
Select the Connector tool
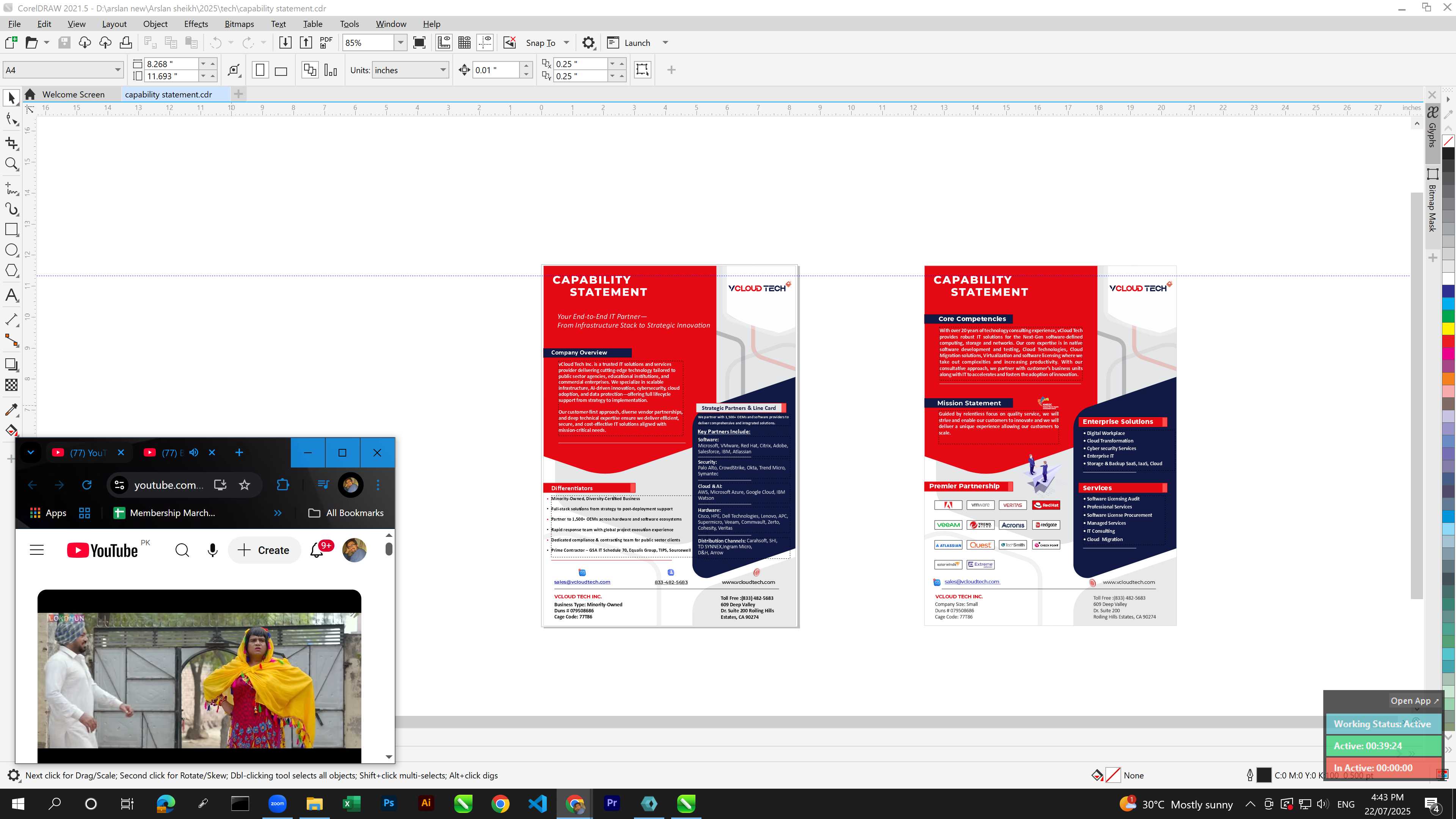pos(11,340)
